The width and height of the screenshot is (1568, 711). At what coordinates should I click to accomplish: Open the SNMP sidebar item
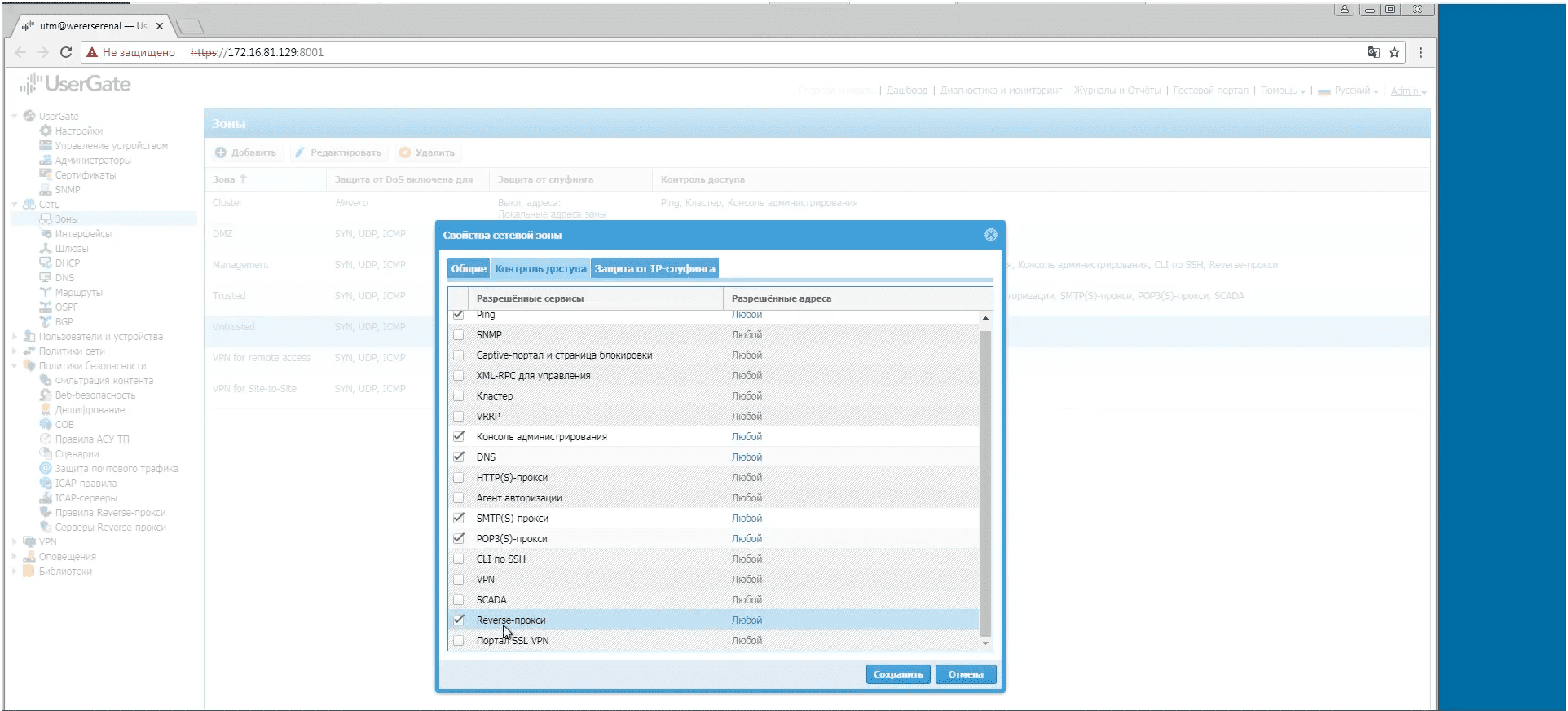(68, 190)
